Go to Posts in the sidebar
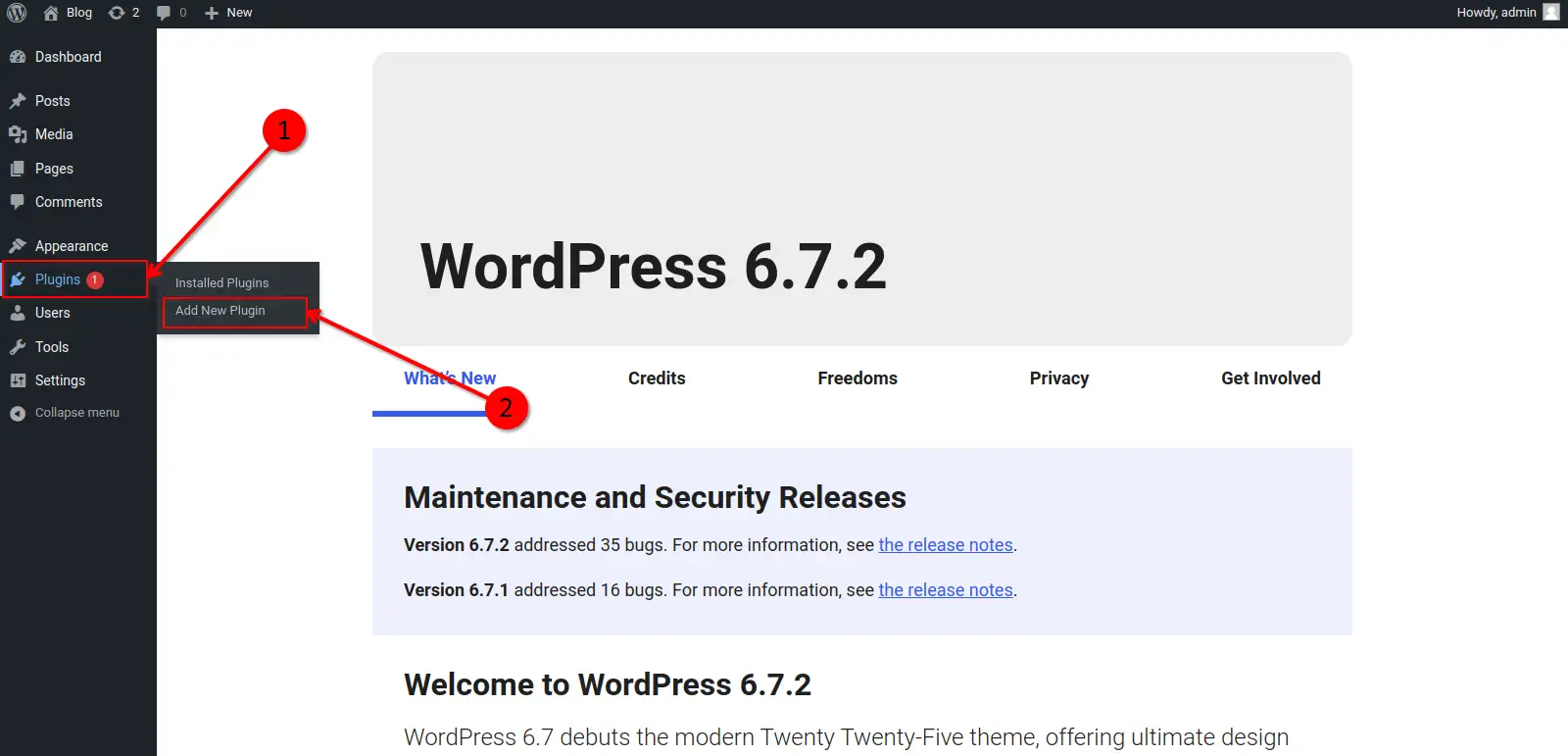 pyautogui.click(x=52, y=101)
